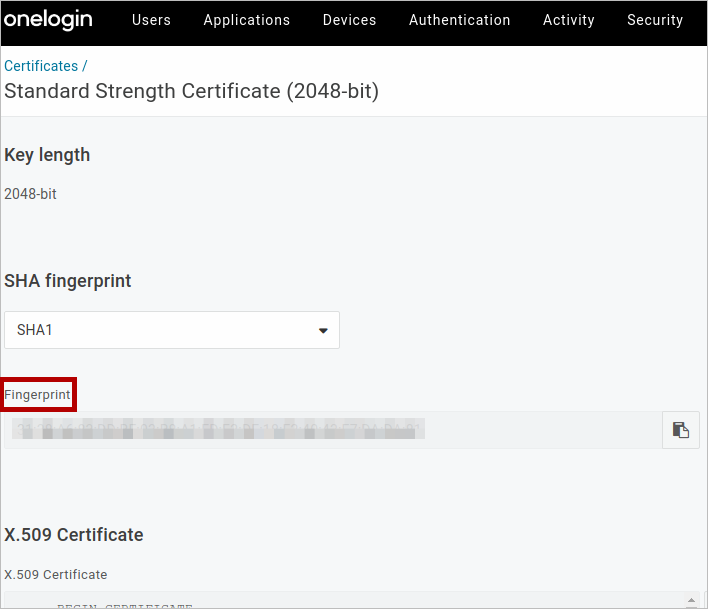Click the Key length heading
This screenshot has height=609, width=708.
(x=47, y=155)
